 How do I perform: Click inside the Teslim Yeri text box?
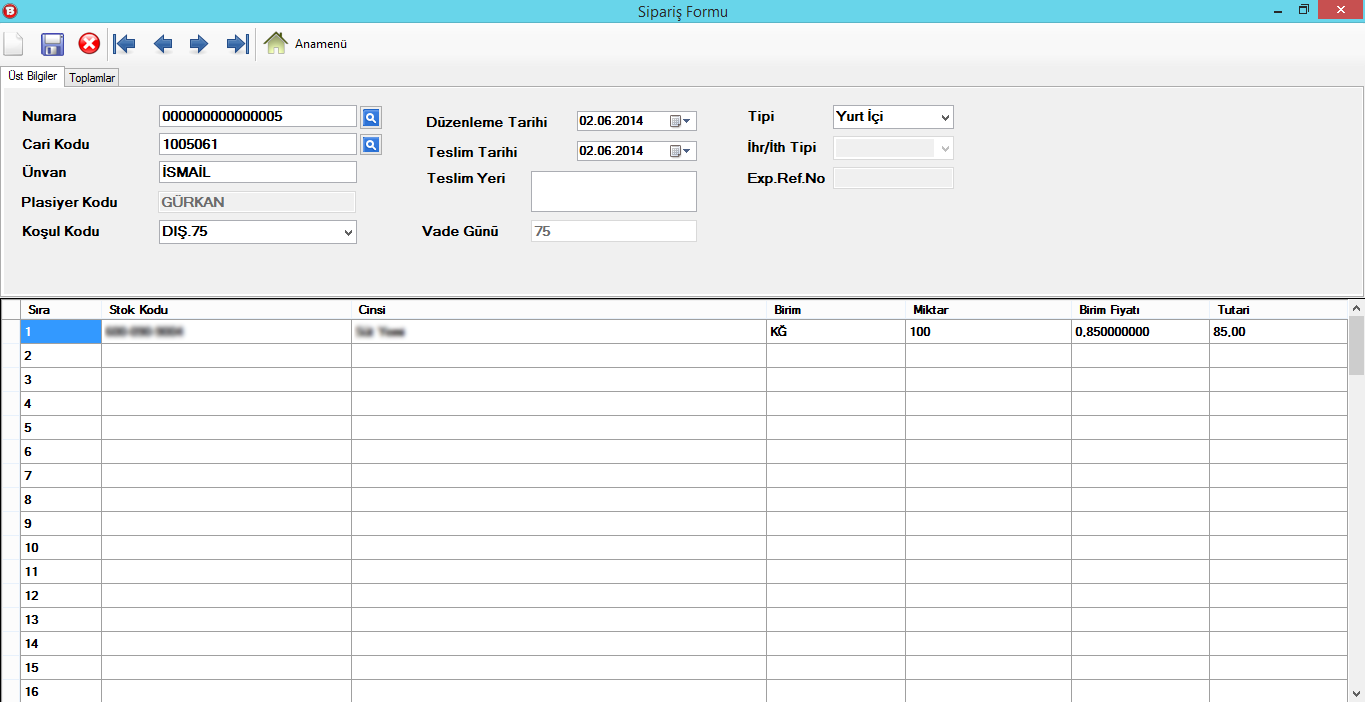point(613,191)
